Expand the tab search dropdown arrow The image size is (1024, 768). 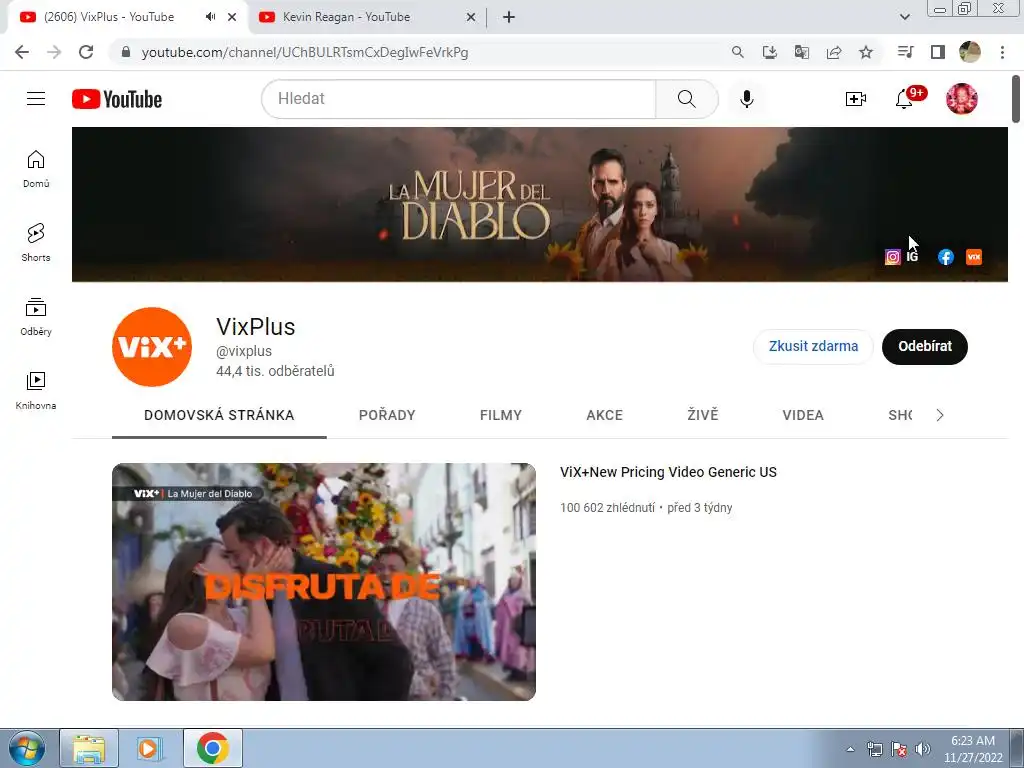coord(904,17)
